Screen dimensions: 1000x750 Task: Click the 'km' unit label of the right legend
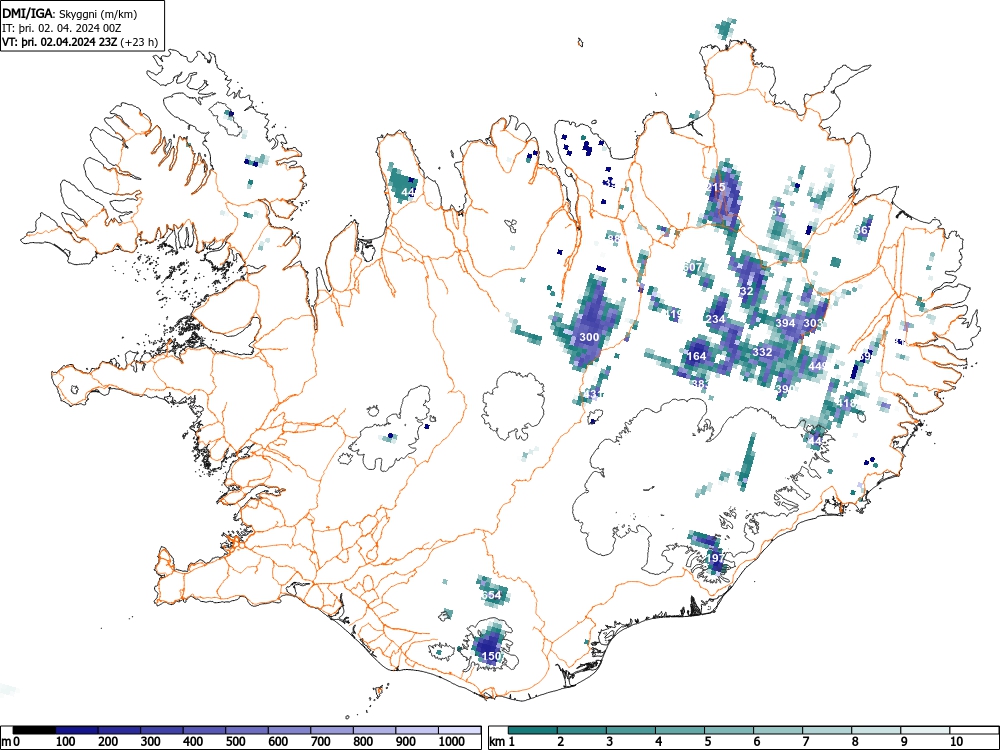[497, 742]
